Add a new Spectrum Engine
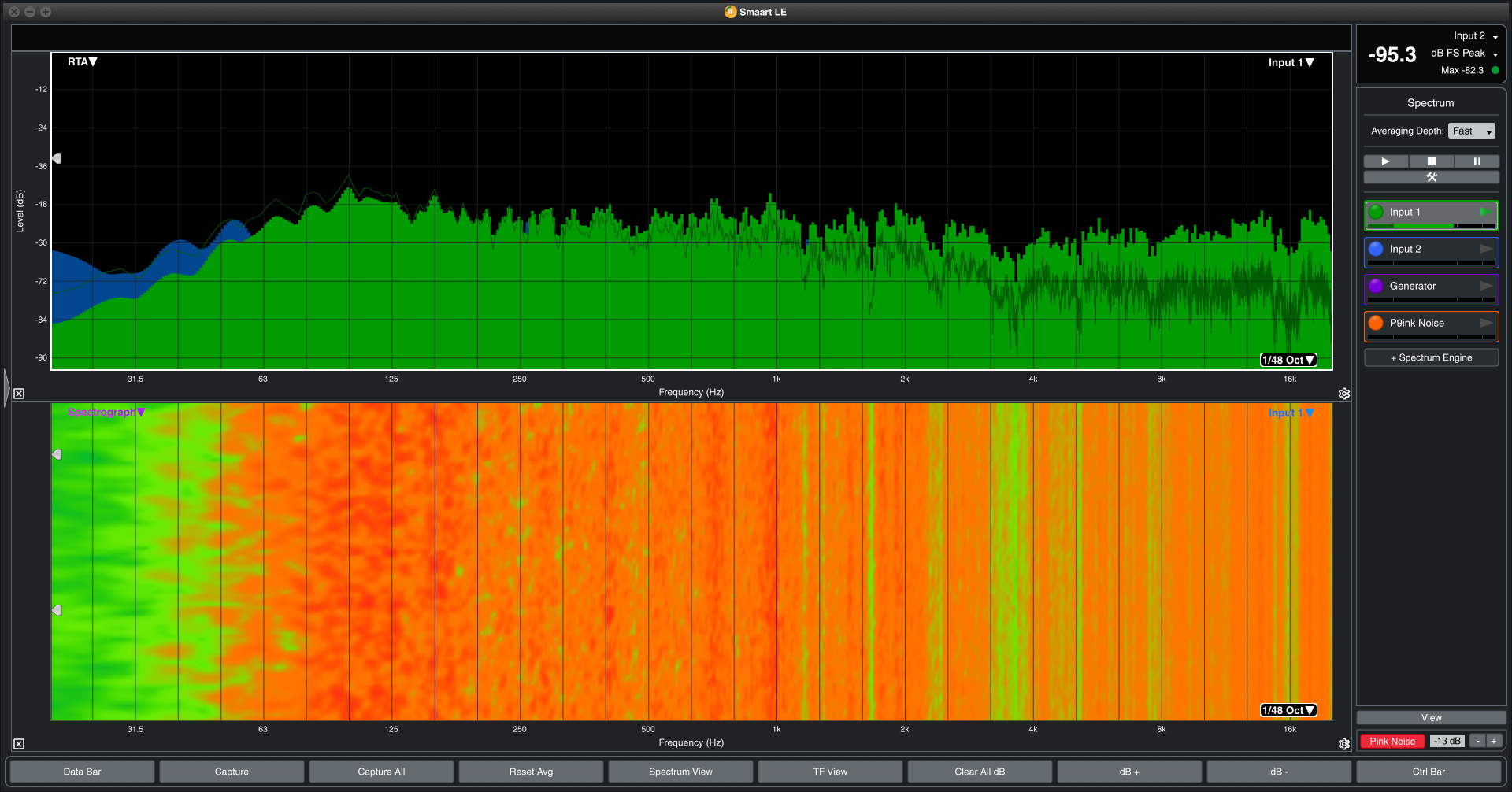1512x792 pixels. click(x=1431, y=357)
